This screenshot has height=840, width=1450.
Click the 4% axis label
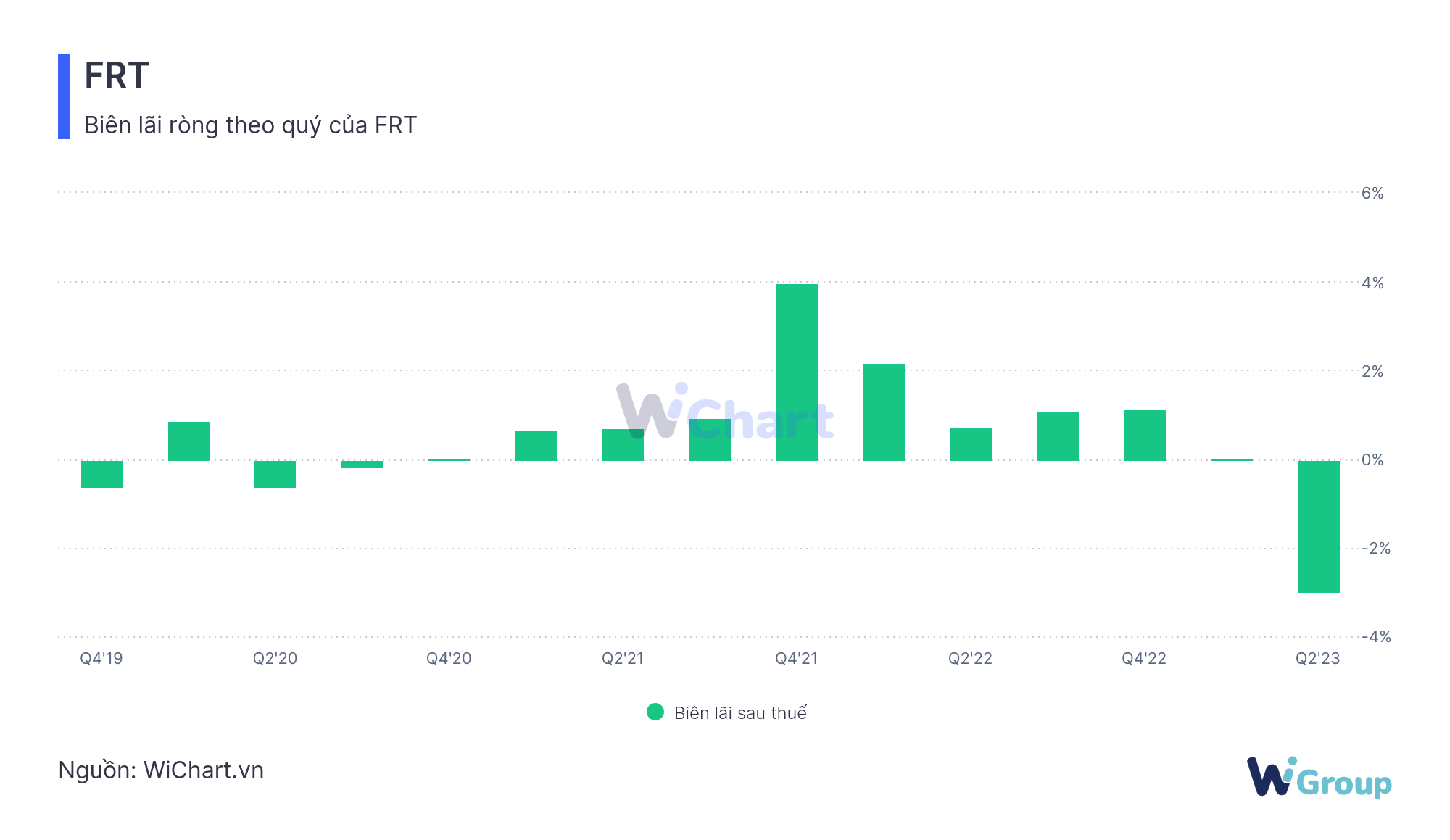pyautogui.click(x=1372, y=283)
